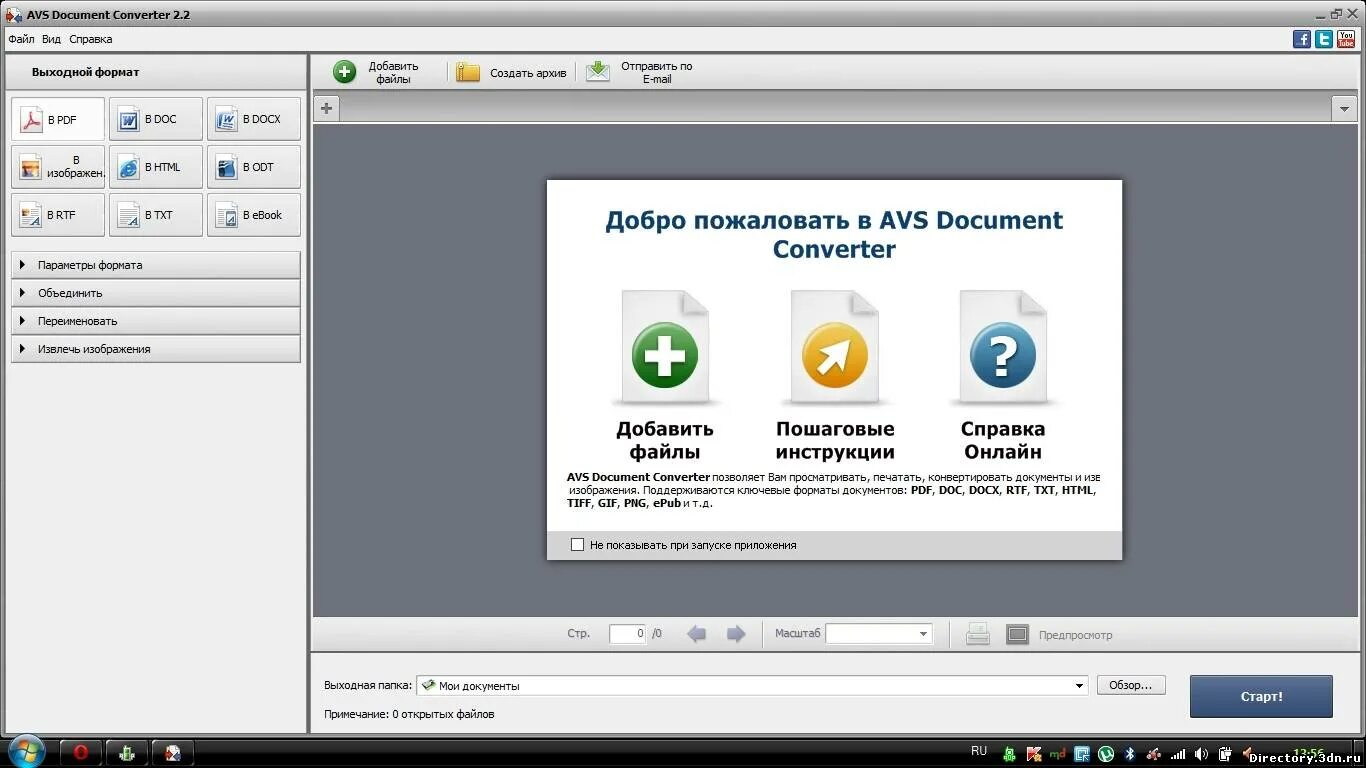This screenshot has width=1366, height=768.
Task: Click 'Добавить файлы' in the top toolbar
Action: [x=378, y=72]
